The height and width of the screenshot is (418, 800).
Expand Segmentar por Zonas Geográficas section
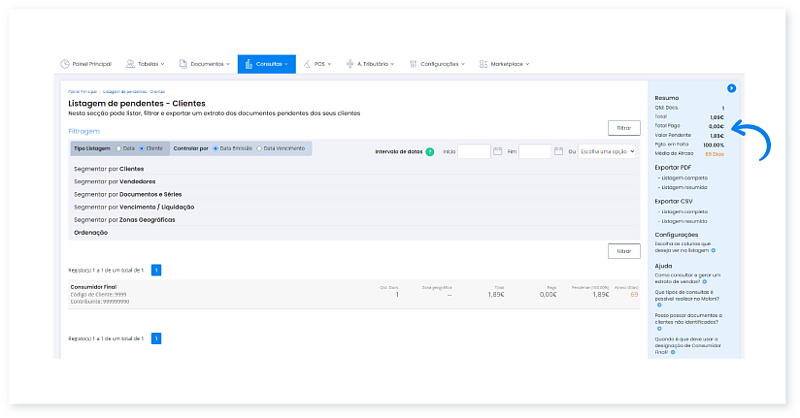pyautogui.click(x=124, y=219)
